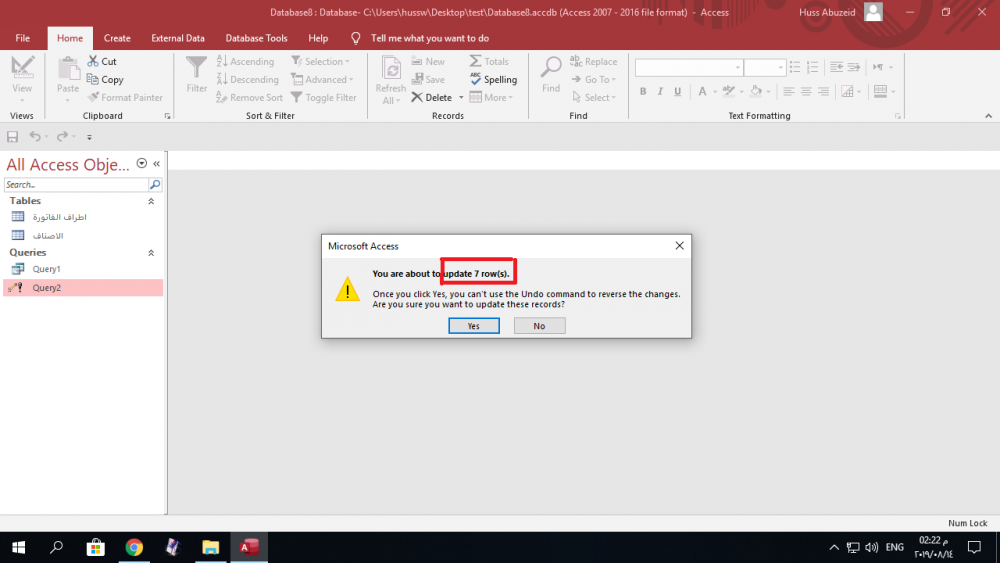Click the Undo arrow in quick access toolbar

(x=35, y=136)
